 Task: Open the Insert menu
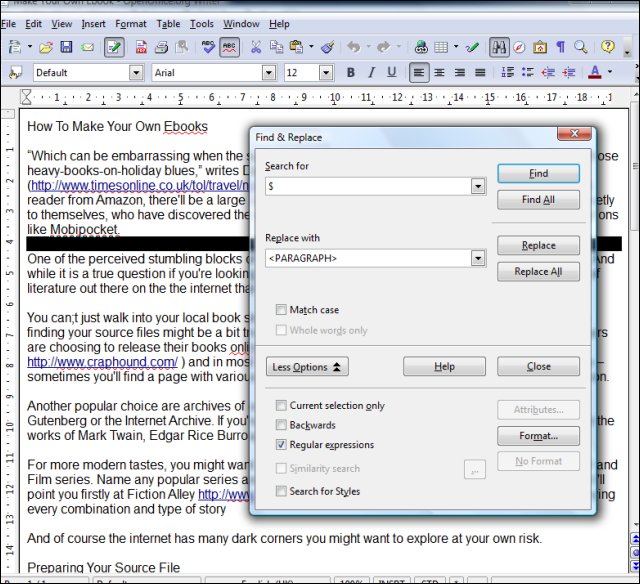click(93, 24)
